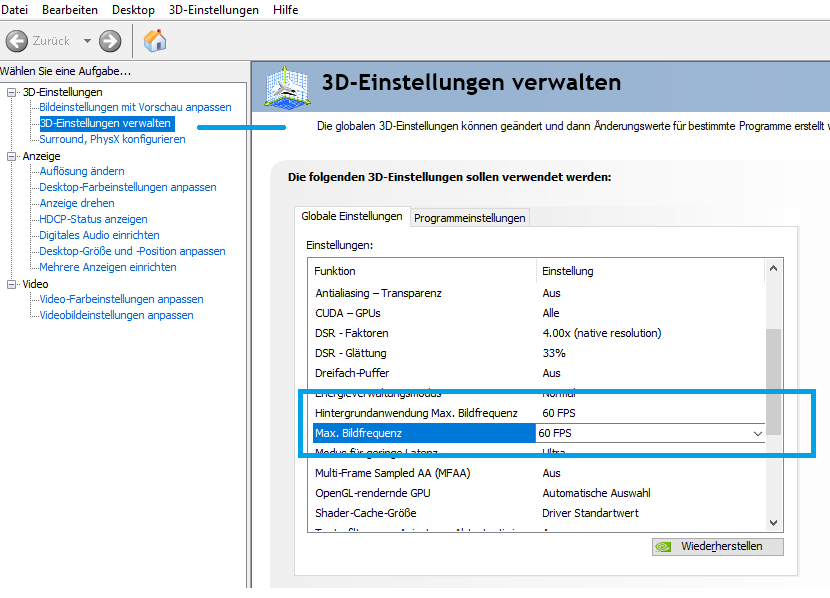This screenshot has height=598, width=830.
Task: Click the Zurück back arrow icon
Action: point(17,41)
